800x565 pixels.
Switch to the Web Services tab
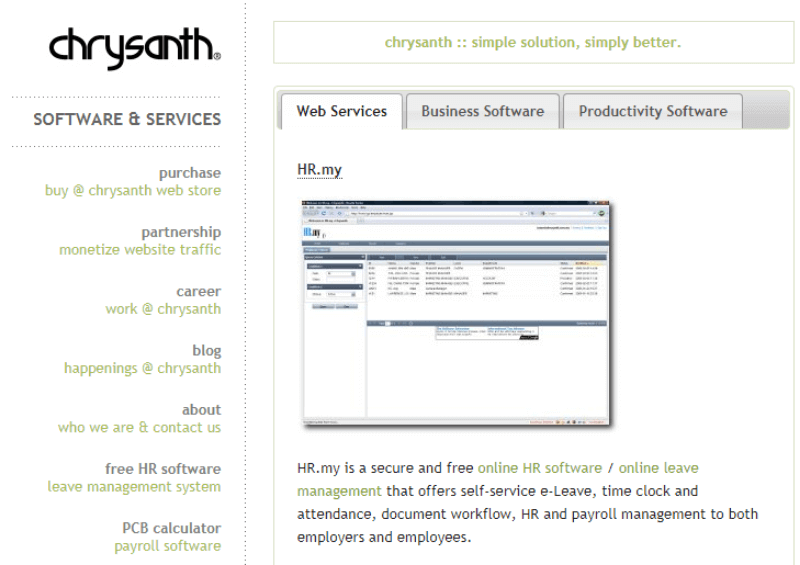tap(342, 111)
